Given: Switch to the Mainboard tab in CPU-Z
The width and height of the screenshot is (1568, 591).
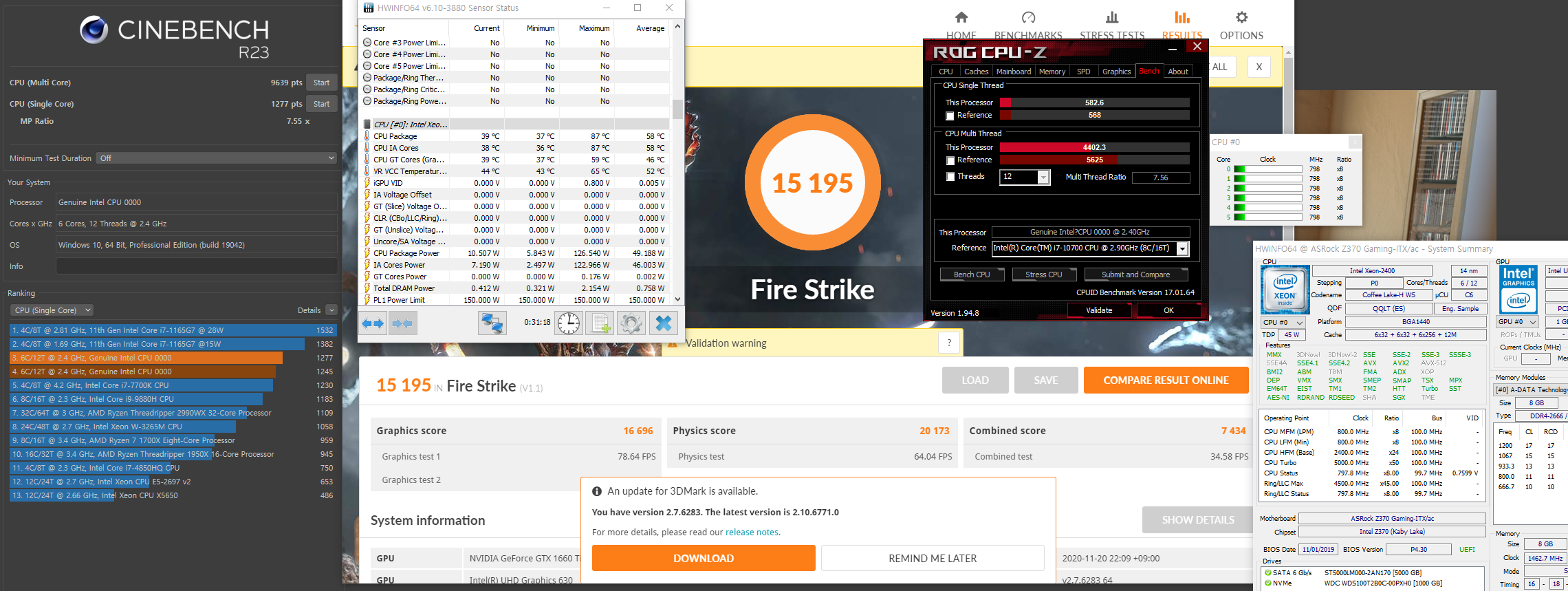Looking at the screenshot, I should point(1014,72).
